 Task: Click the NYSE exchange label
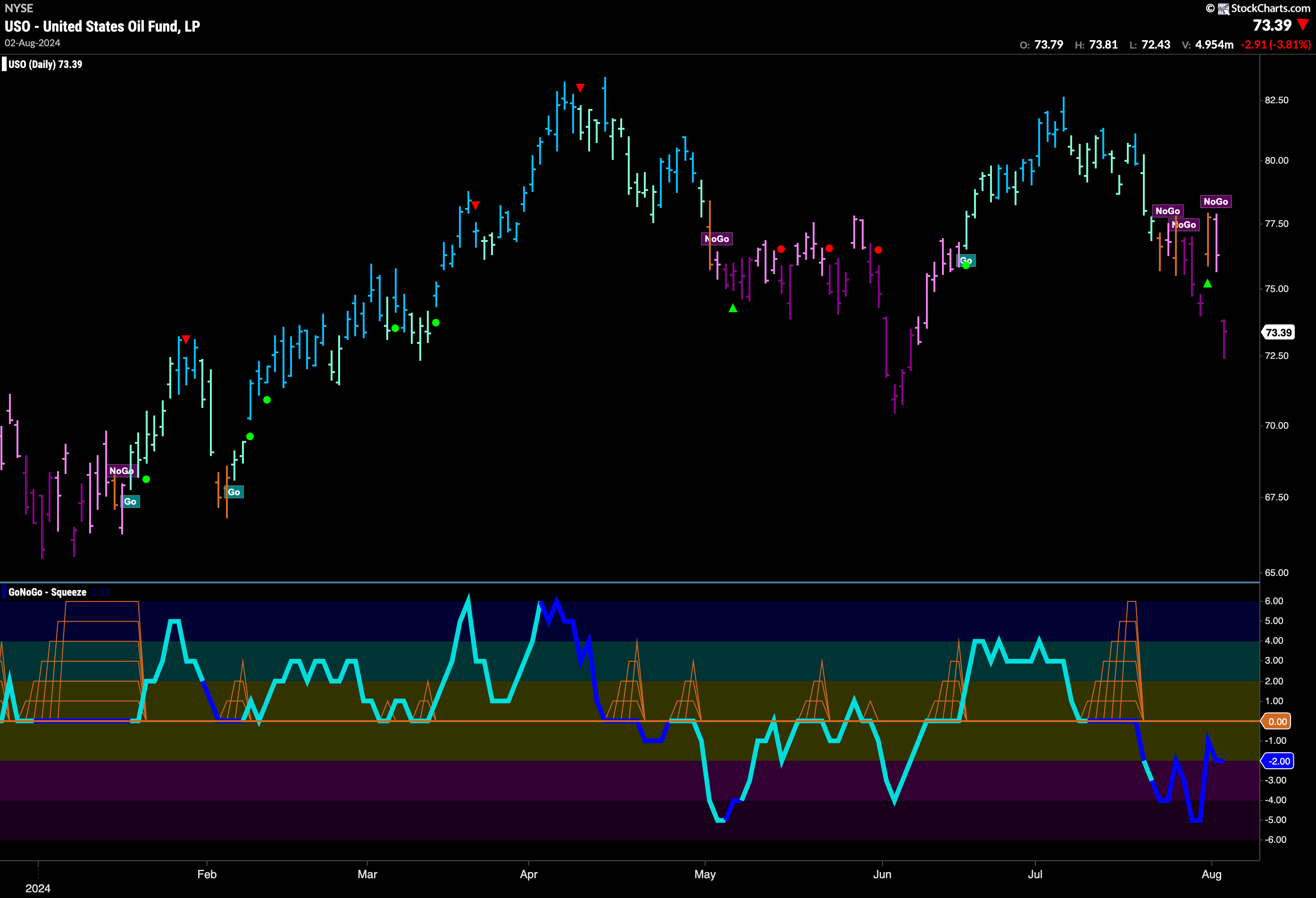[19, 8]
